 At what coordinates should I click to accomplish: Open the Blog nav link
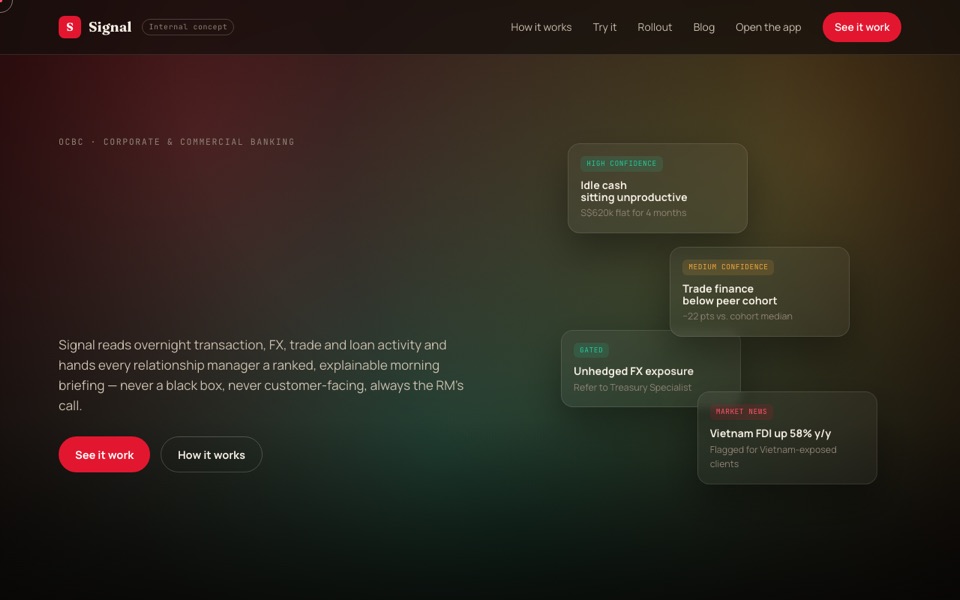click(703, 27)
